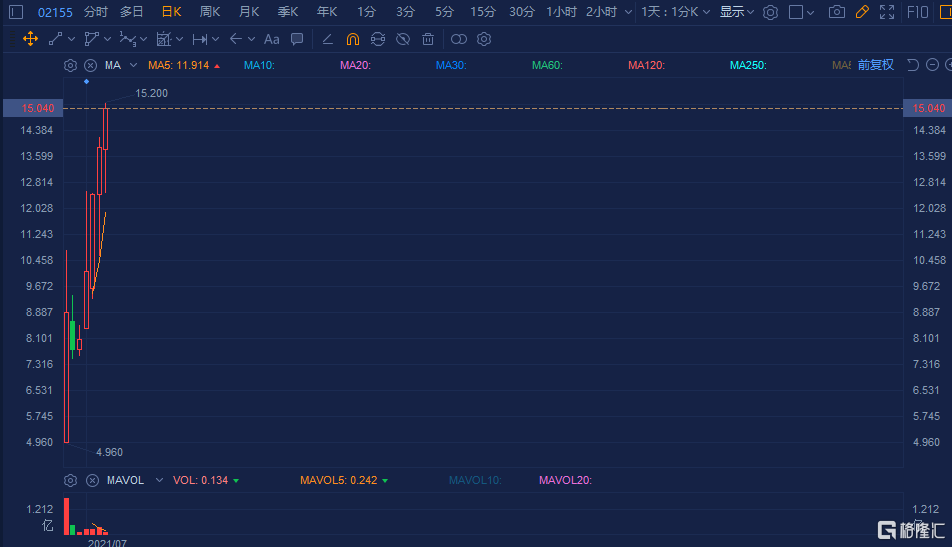The image size is (952, 547).
Task: Click the trash icon to delete drawings
Action: click(x=428, y=39)
